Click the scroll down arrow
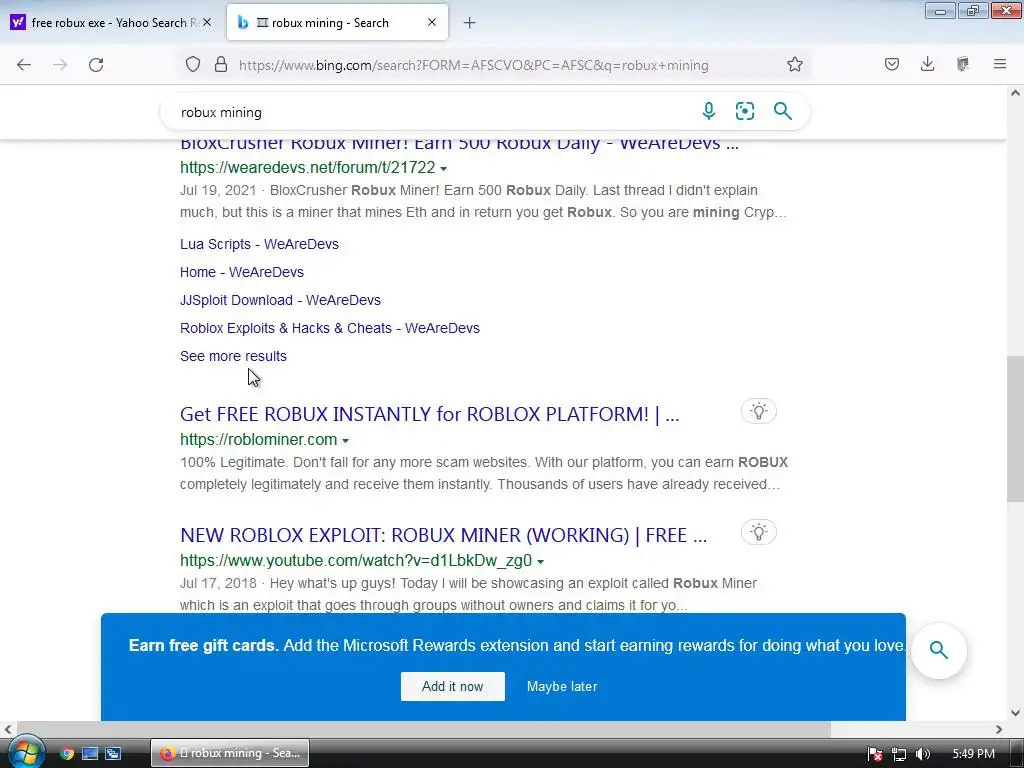The width and height of the screenshot is (1024, 768). pyautogui.click(x=1015, y=713)
